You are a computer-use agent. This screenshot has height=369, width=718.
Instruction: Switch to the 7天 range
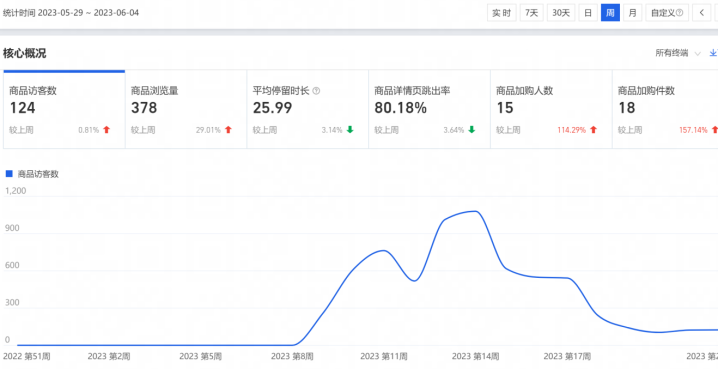tap(531, 13)
